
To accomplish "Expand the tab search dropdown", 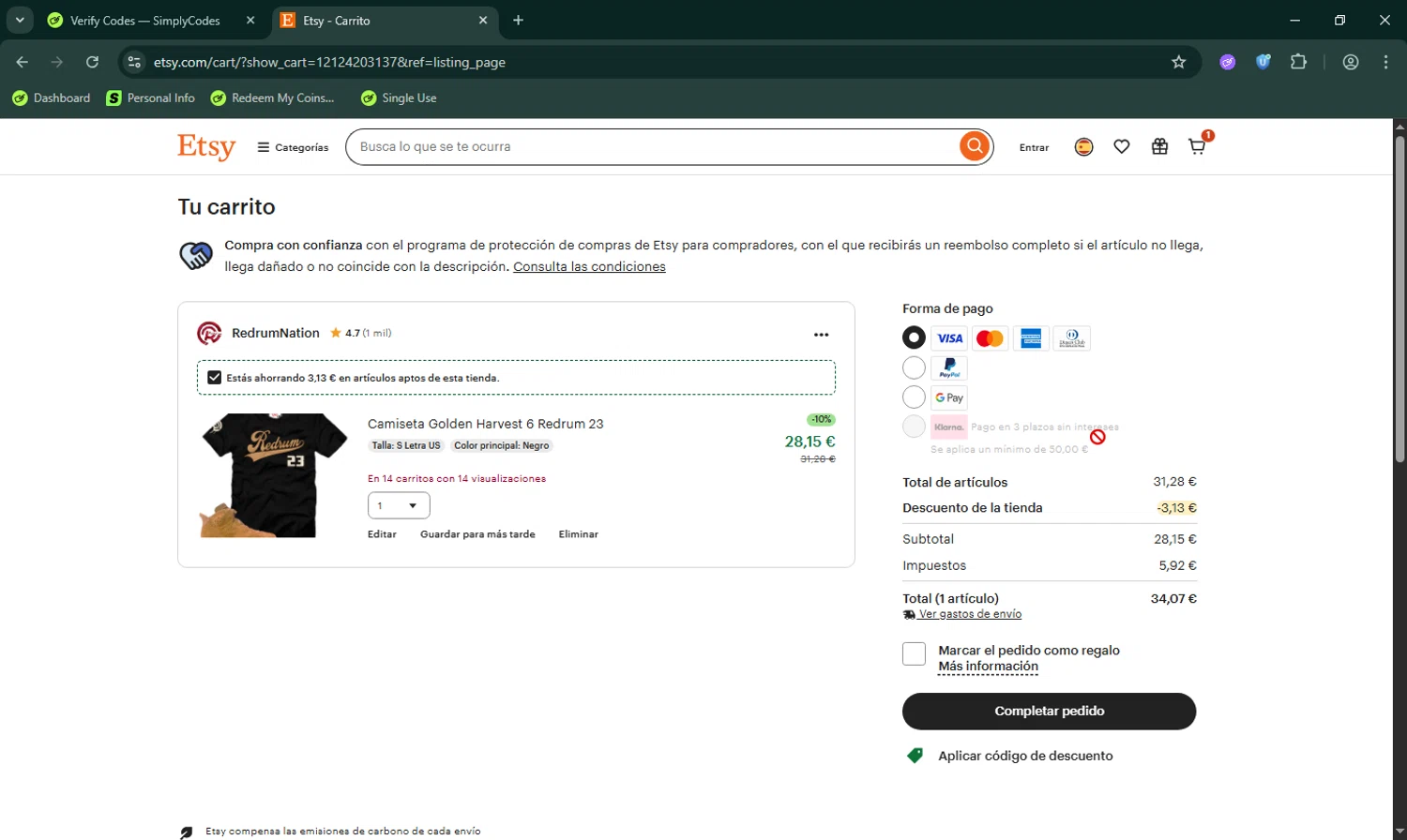I will point(20,21).
